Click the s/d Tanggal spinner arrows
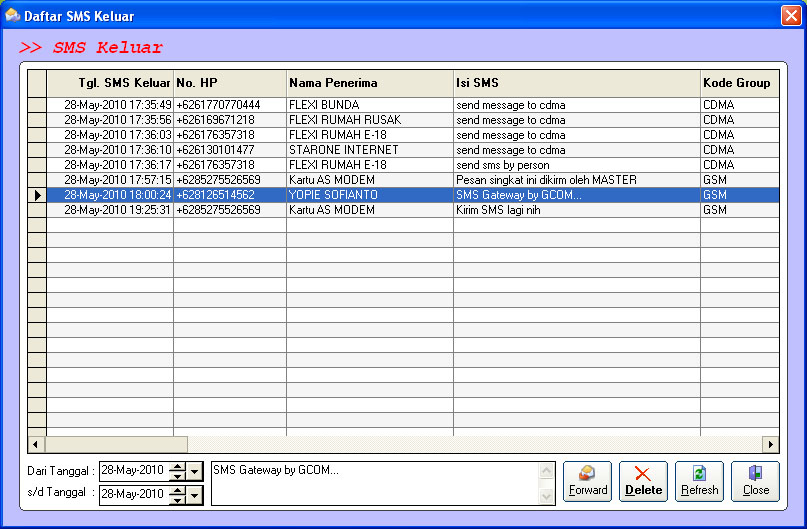Image resolution: width=807 pixels, height=529 pixels. [177, 494]
